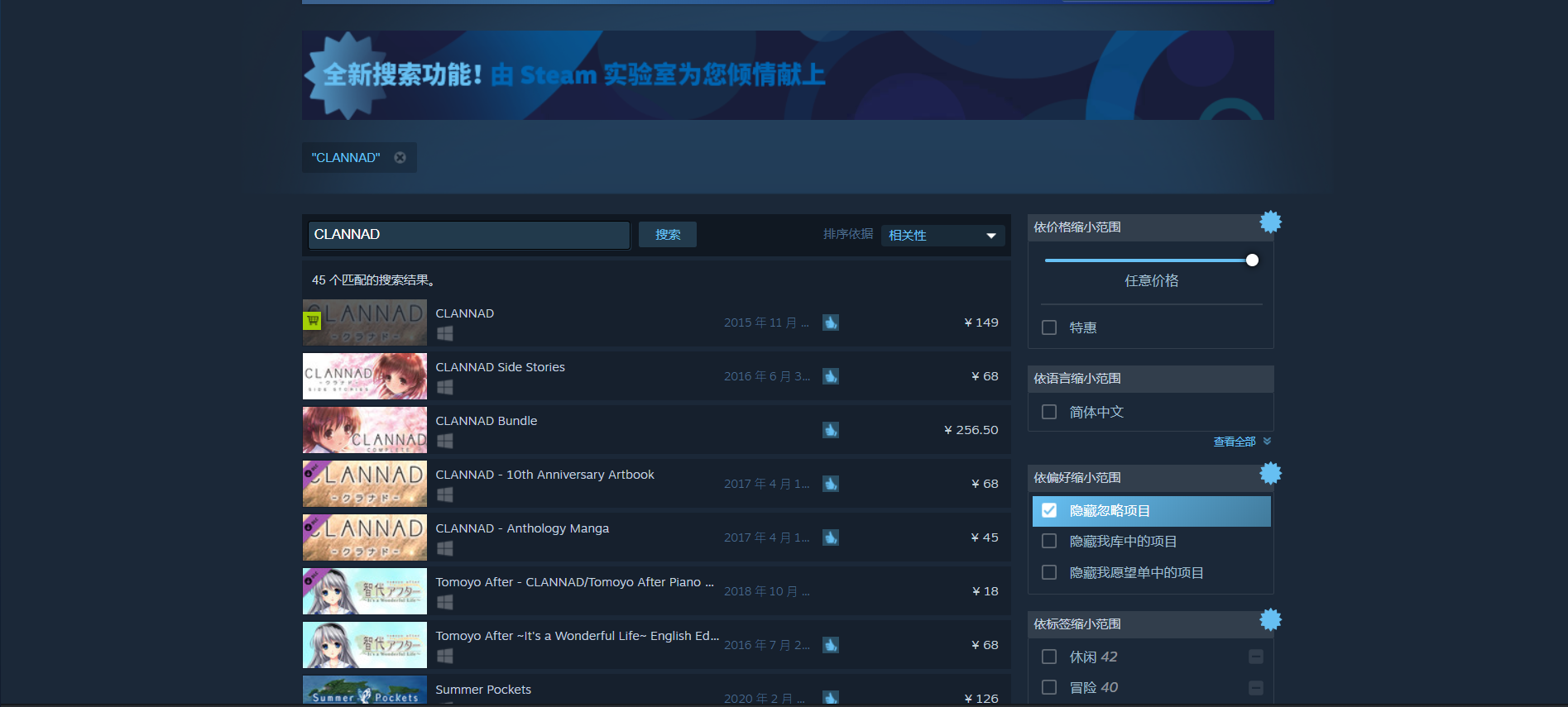Click review icon for 10th Anniversary Artbook
This screenshot has width=1568, height=707.
831,484
